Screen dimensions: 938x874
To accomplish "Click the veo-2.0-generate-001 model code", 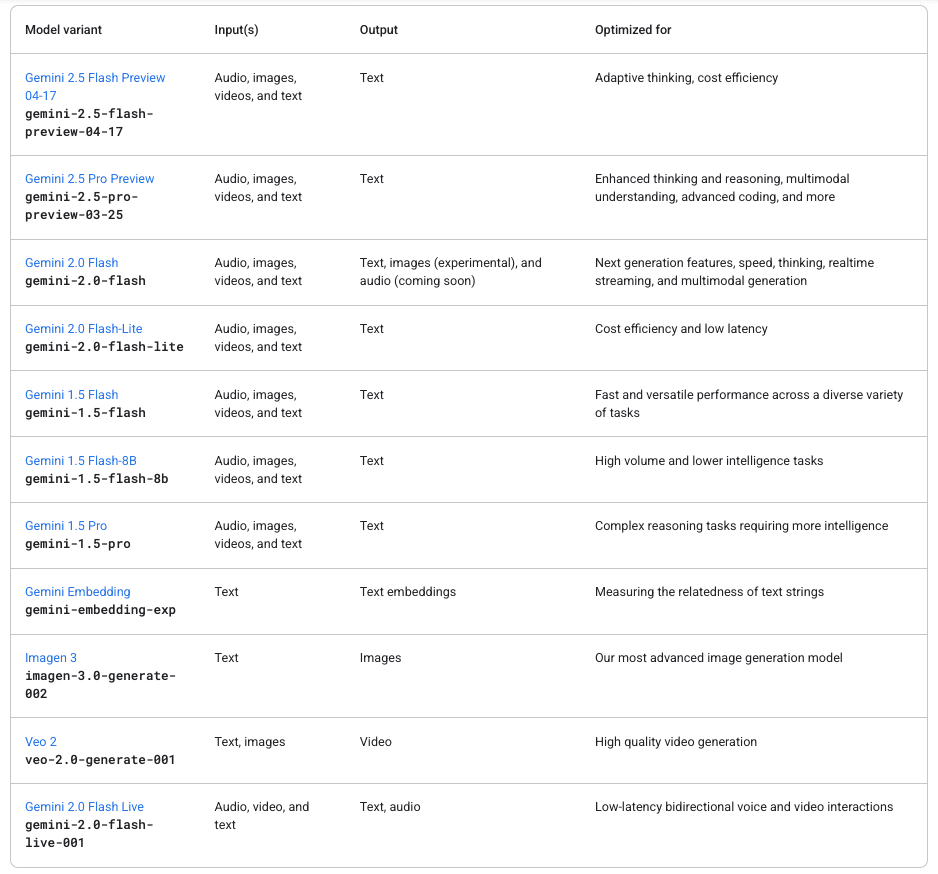I will (x=100, y=760).
